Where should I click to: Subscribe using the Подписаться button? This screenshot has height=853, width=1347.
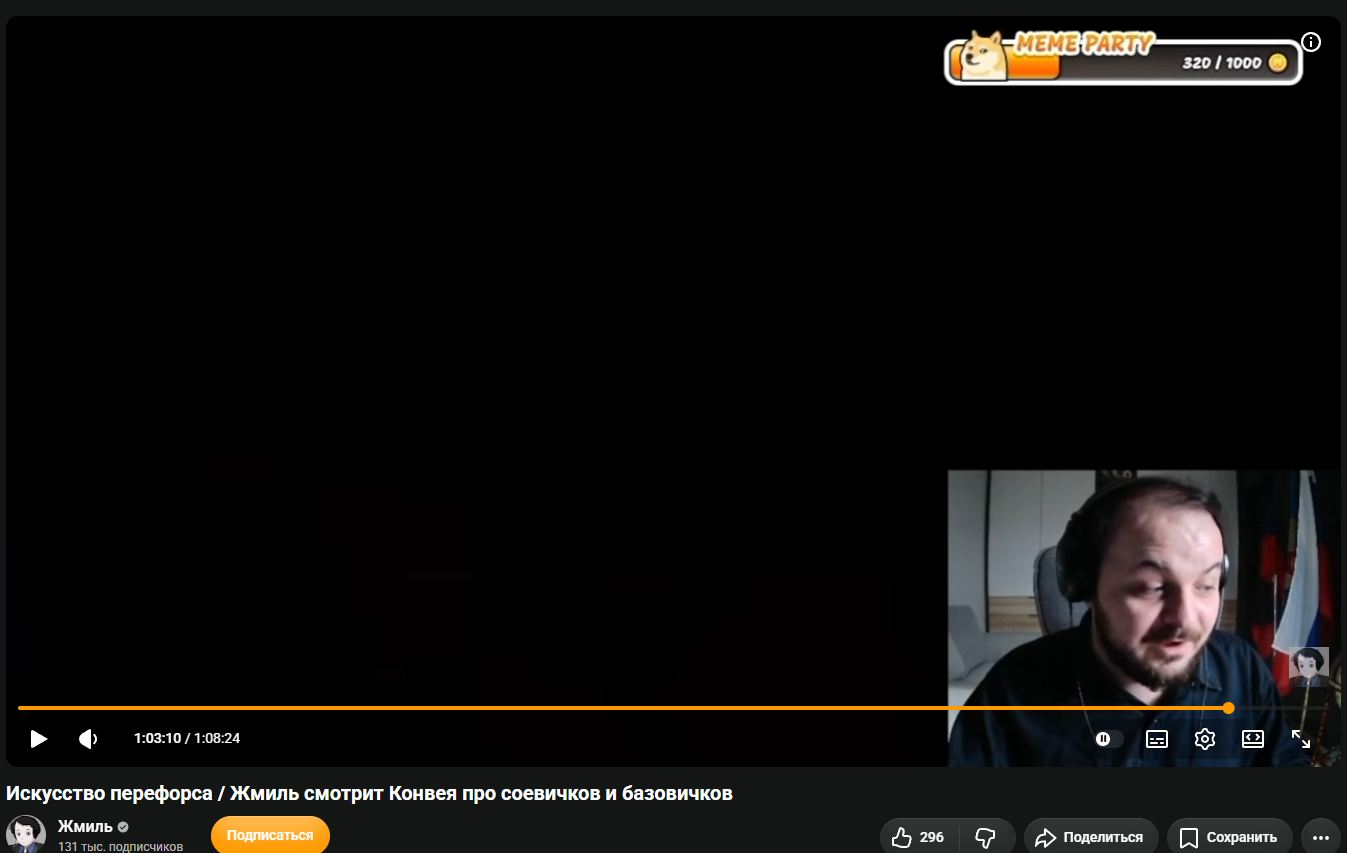(270, 835)
